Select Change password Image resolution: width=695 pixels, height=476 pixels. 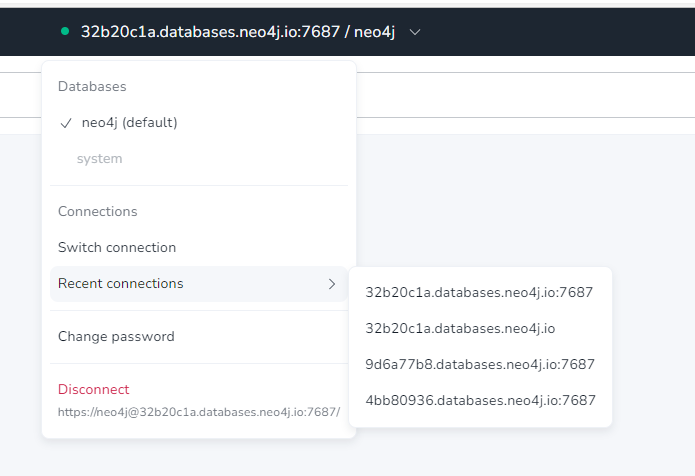tap(116, 336)
